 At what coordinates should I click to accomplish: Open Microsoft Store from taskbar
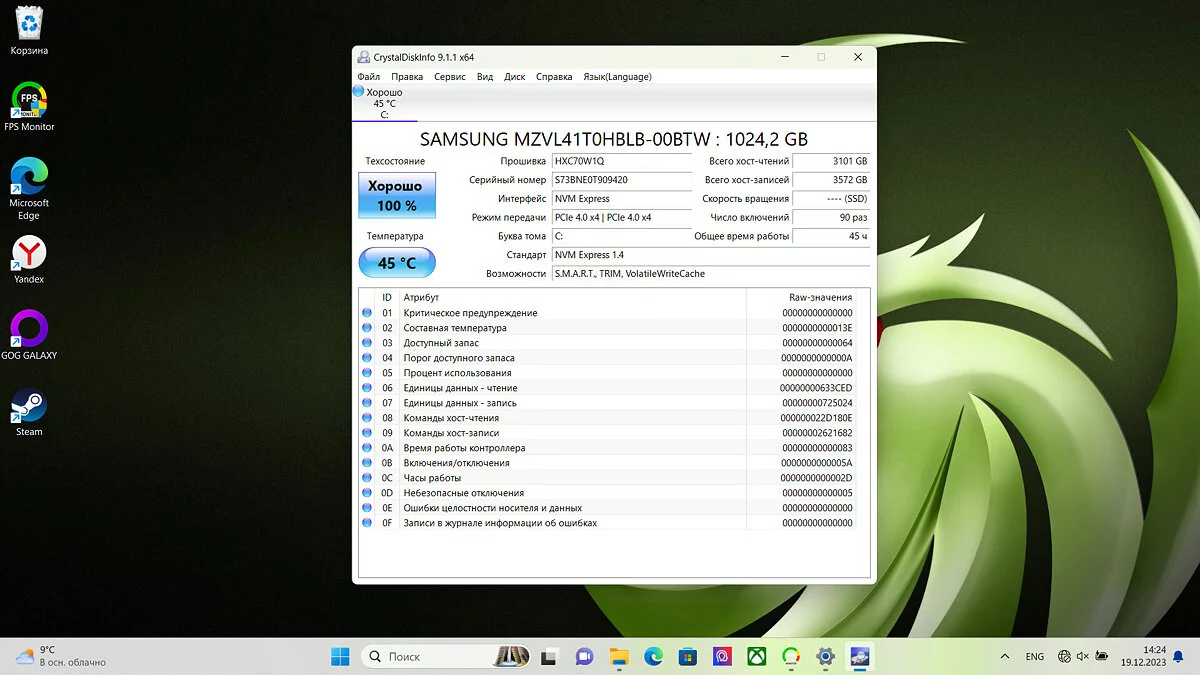[687, 656]
